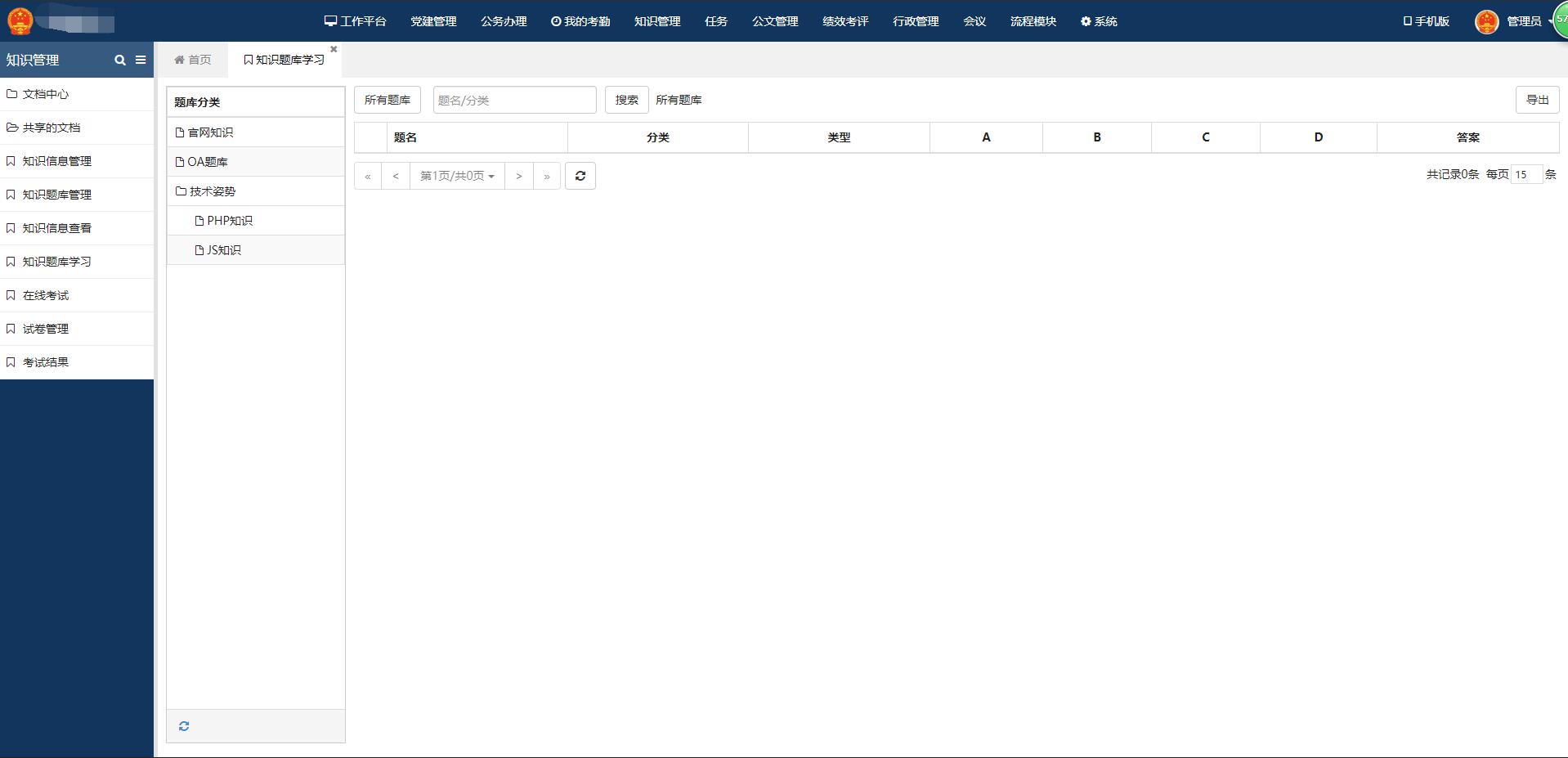The width and height of the screenshot is (1568, 758).
Task: Click the 分类 column header
Action: pyautogui.click(x=658, y=137)
